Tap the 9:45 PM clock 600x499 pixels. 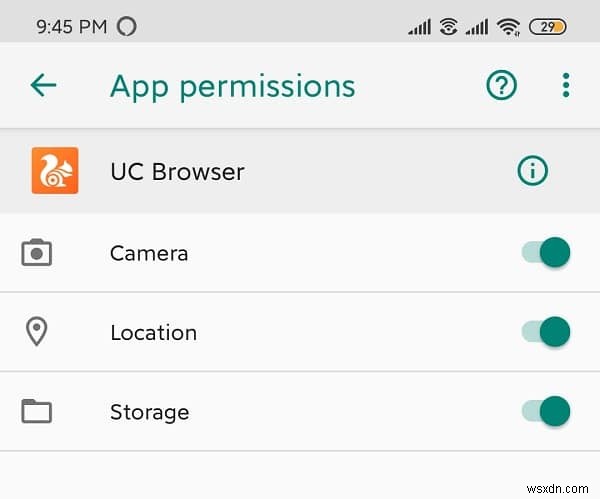tap(70, 27)
